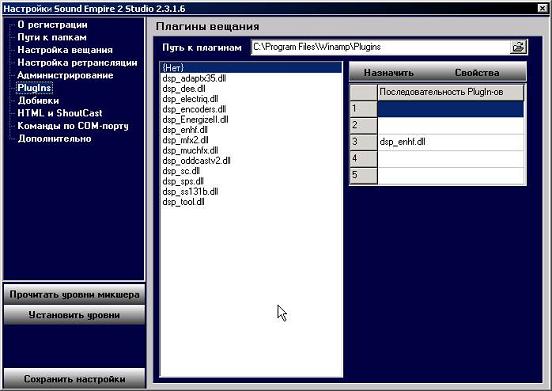Click the Назначить button

click(389, 73)
